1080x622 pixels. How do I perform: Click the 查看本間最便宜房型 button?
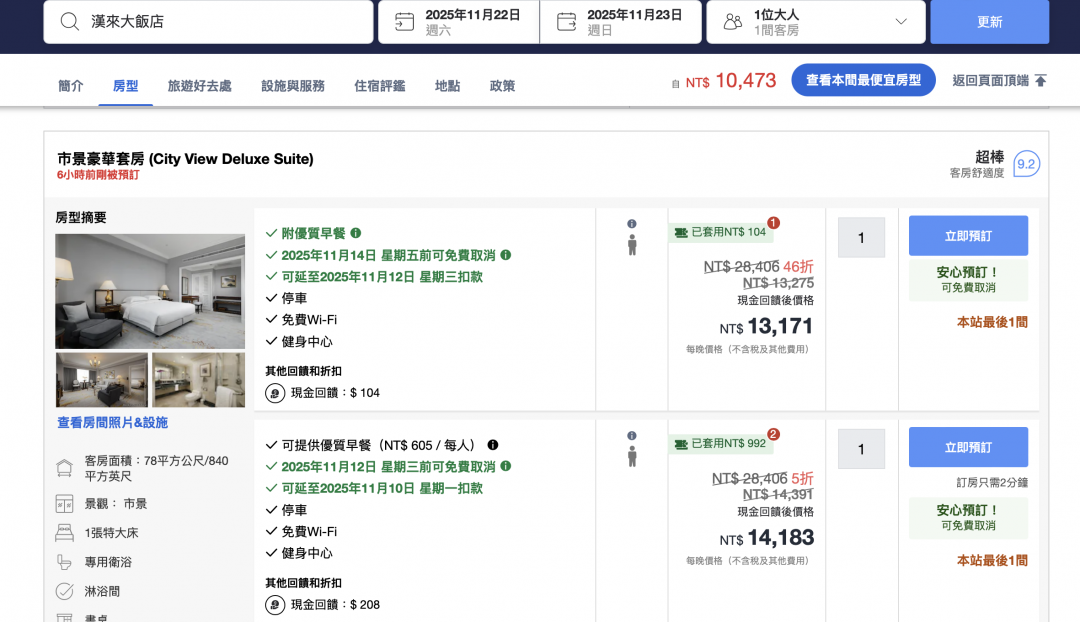863,80
